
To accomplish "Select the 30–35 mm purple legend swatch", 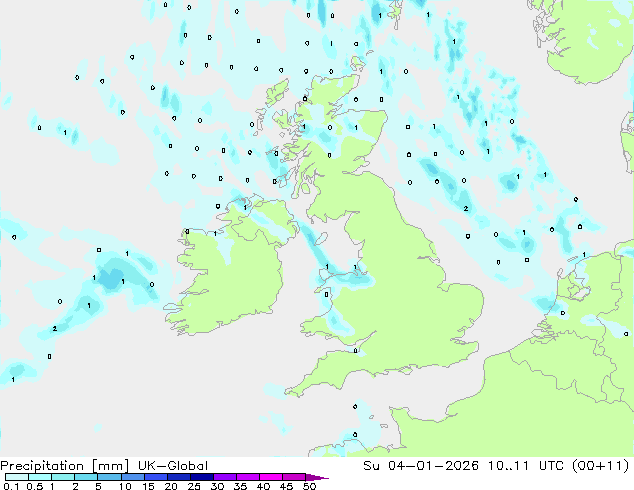I will 224,477.
